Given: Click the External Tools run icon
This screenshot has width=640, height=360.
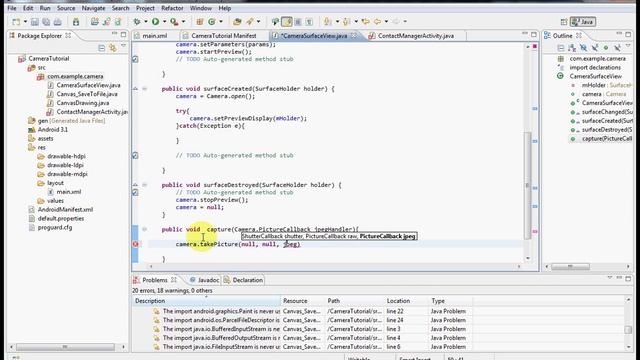Looking at the screenshot, I should click(x=174, y=22).
